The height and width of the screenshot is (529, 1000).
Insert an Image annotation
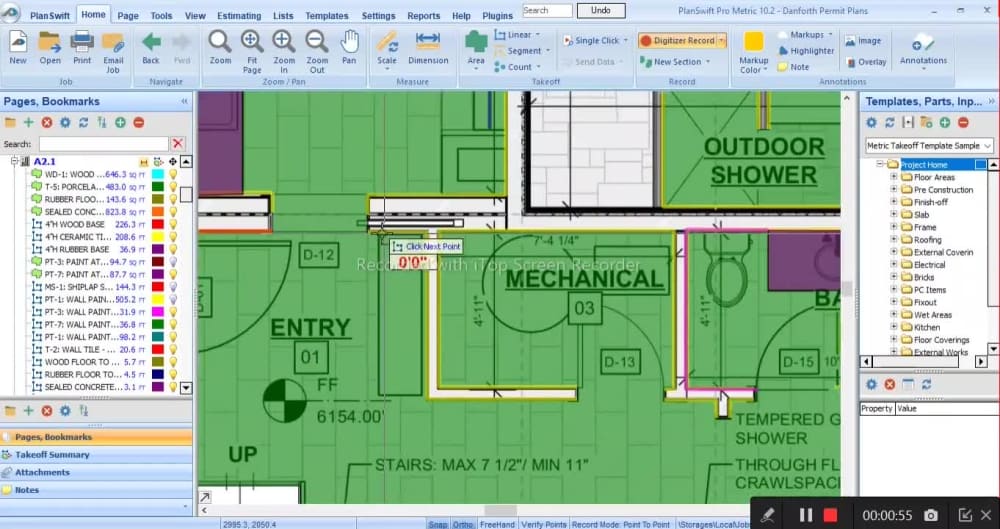pos(863,40)
